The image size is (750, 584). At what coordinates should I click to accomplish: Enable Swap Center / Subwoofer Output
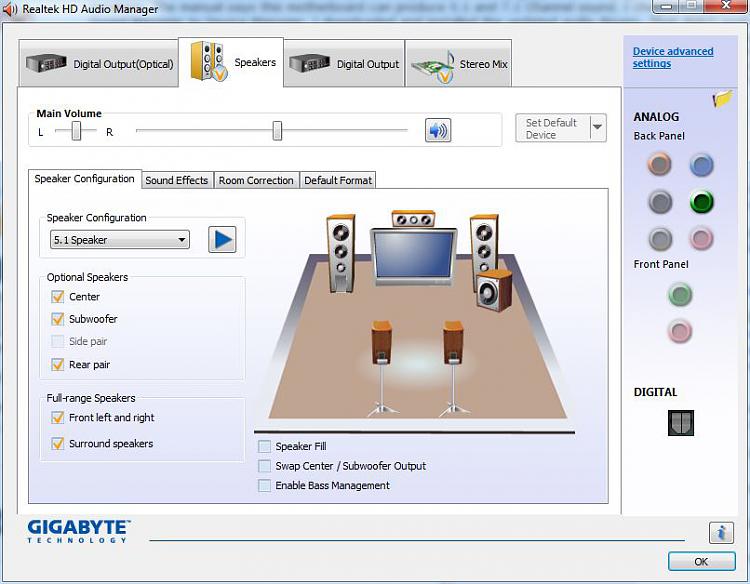[x=264, y=466]
